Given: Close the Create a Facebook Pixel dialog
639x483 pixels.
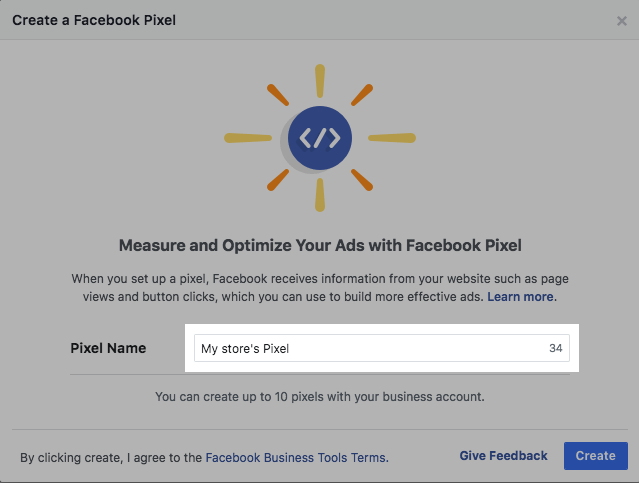Looking at the screenshot, I should [x=622, y=20].
